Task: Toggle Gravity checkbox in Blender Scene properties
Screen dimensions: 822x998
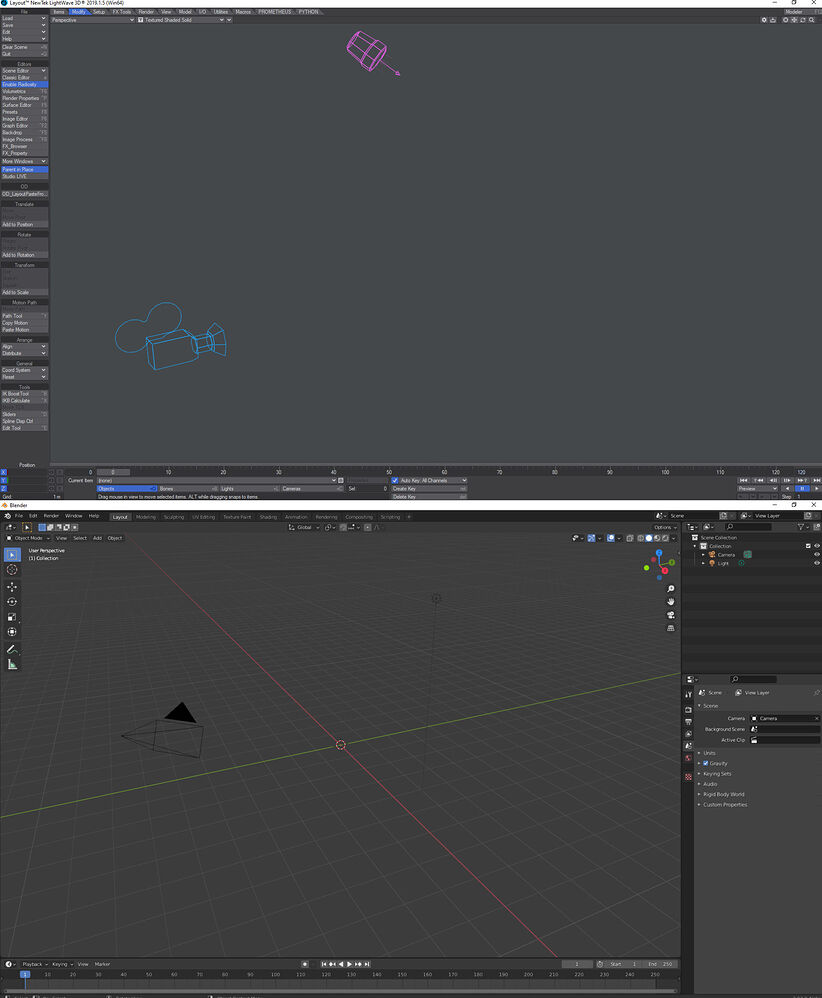Action: pyautogui.click(x=705, y=763)
